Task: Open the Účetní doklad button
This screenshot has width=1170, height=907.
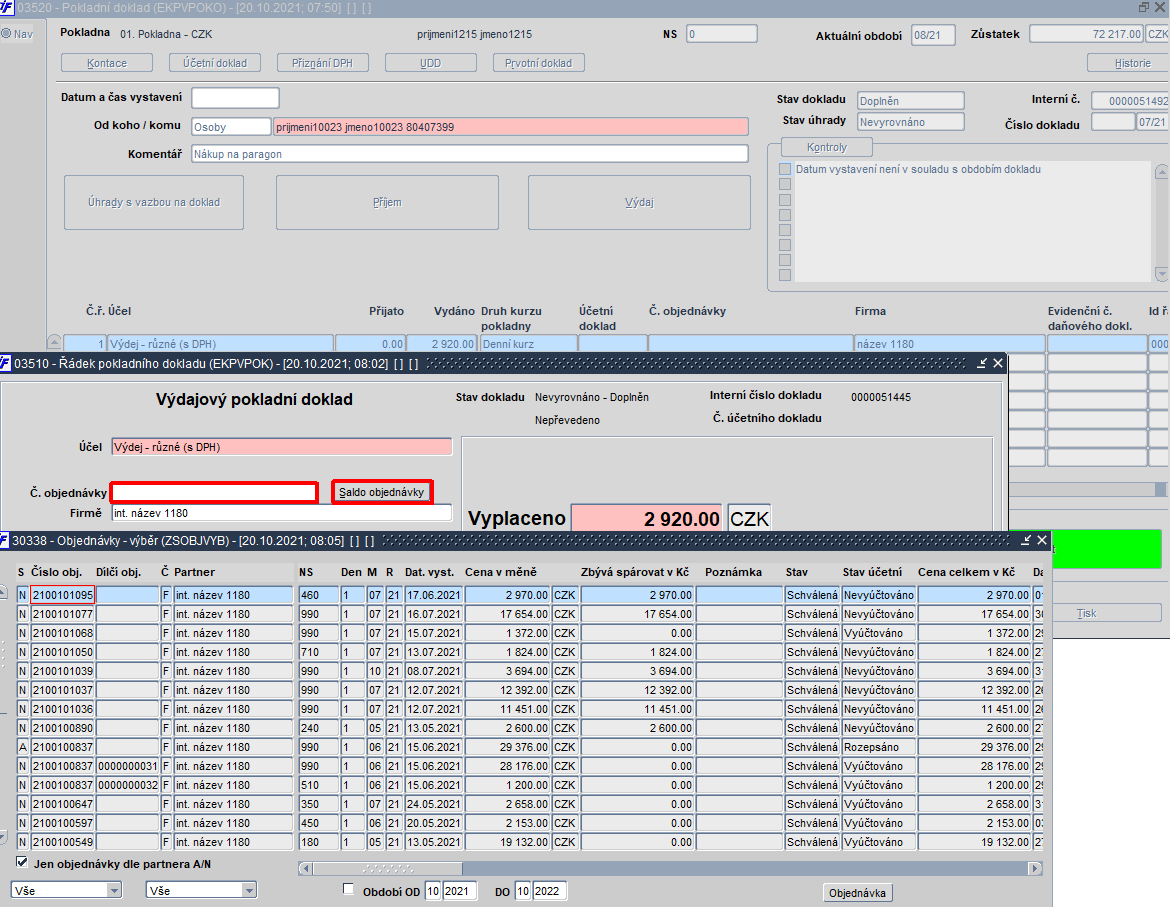Action: pos(215,63)
